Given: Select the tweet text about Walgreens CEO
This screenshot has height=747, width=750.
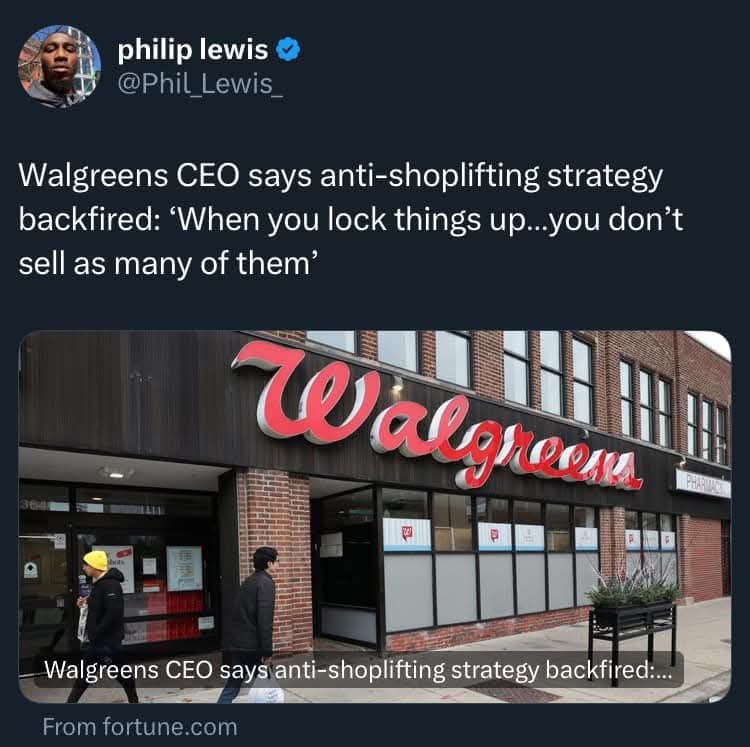Looking at the screenshot, I should point(351,220).
